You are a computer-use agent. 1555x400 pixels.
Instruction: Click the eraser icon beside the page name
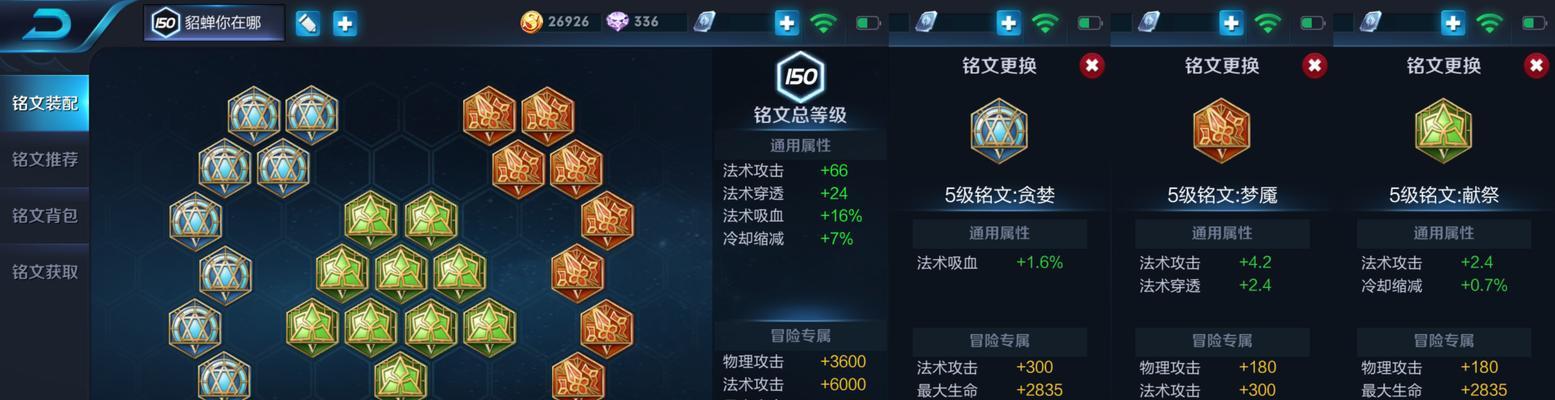pos(308,23)
